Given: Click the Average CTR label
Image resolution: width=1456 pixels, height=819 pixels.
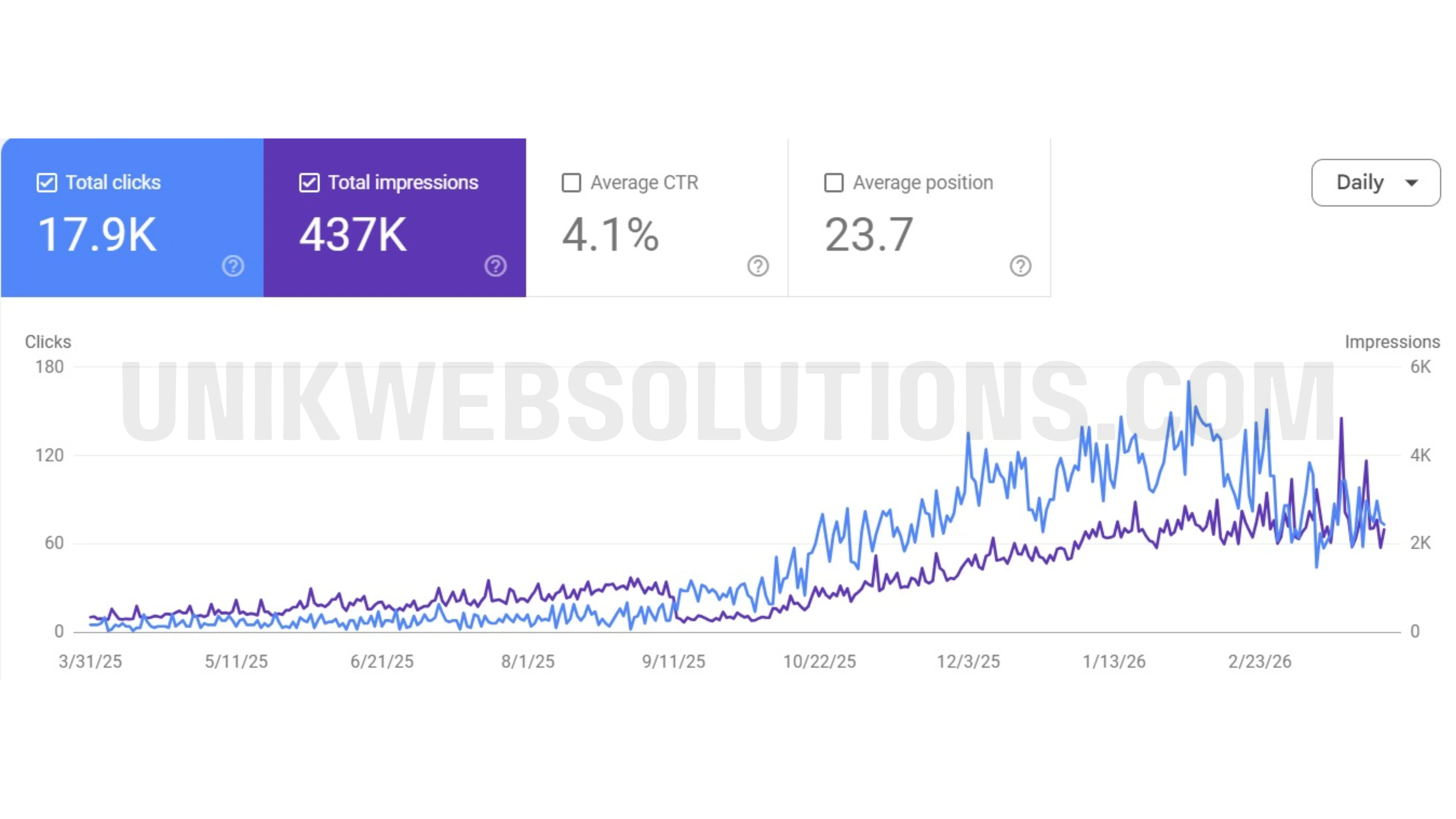Looking at the screenshot, I should point(644,182).
